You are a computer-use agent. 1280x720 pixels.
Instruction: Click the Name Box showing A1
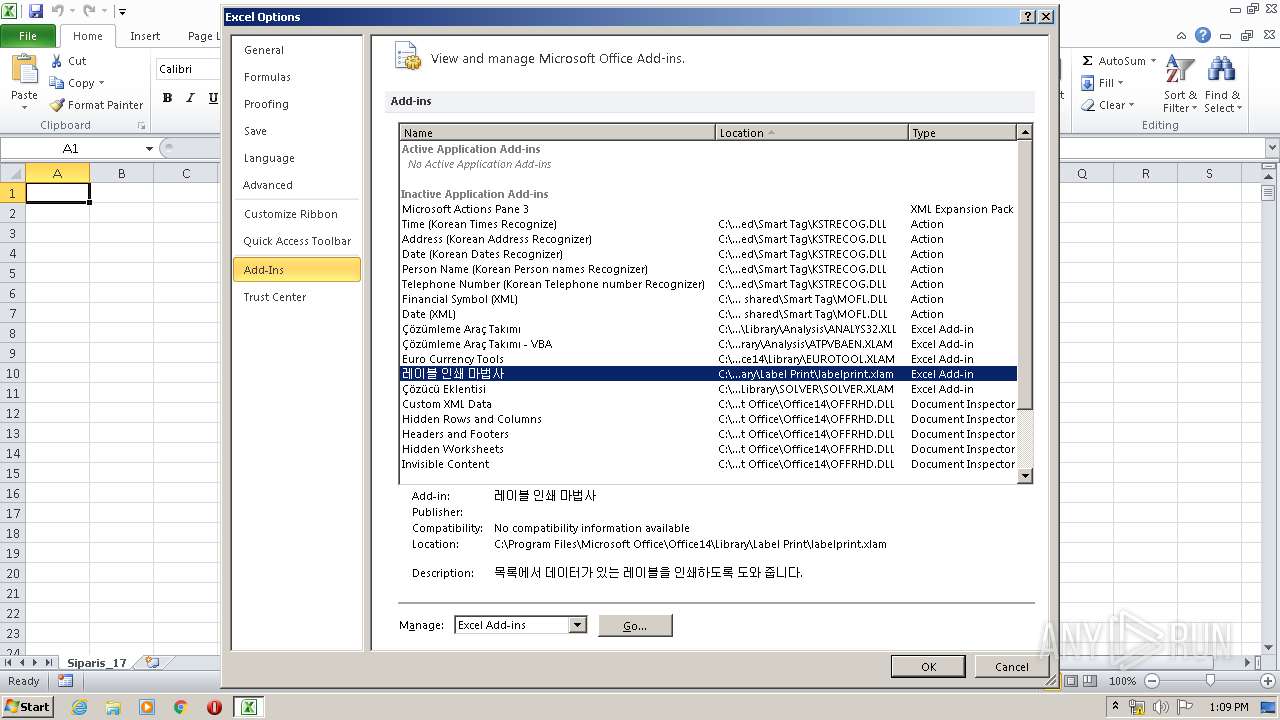(x=71, y=149)
